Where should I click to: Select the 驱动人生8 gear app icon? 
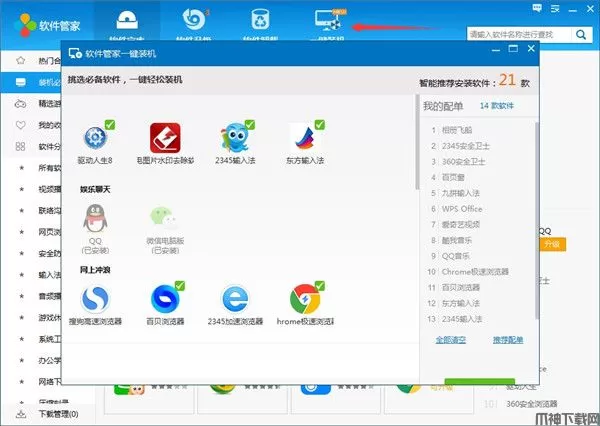(x=95, y=138)
